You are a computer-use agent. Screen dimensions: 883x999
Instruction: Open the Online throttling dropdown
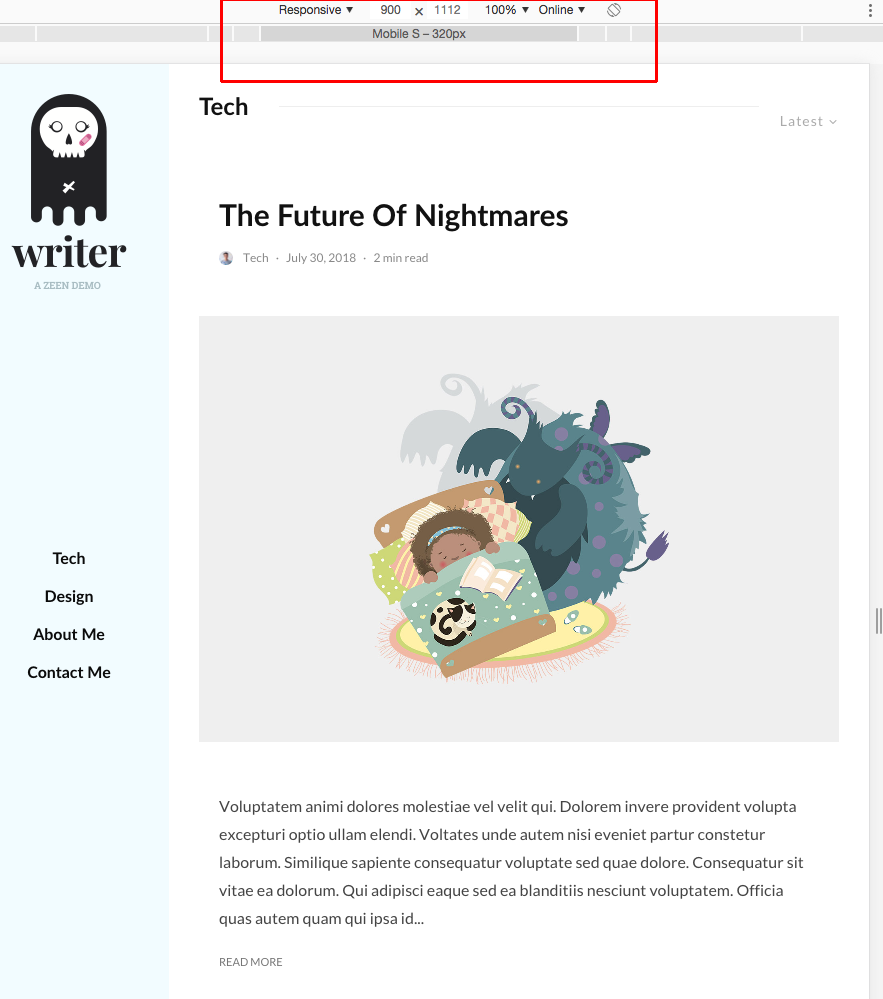point(561,10)
